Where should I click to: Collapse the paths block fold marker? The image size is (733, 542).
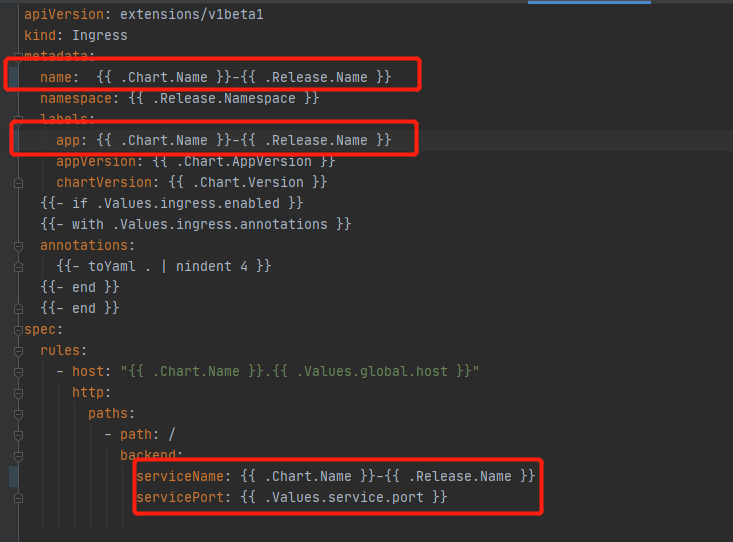click(17, 414)
